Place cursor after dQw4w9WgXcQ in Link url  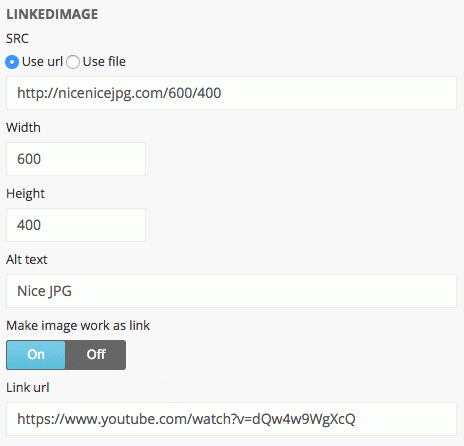[356, 419]
